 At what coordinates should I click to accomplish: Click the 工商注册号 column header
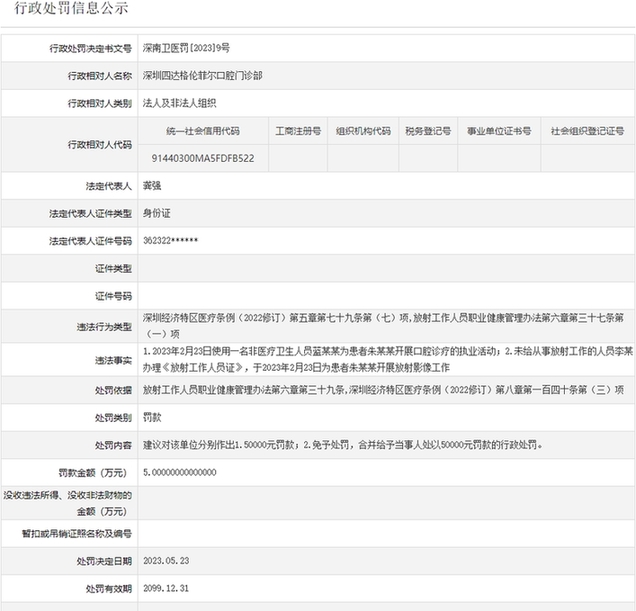click(298, 131)
